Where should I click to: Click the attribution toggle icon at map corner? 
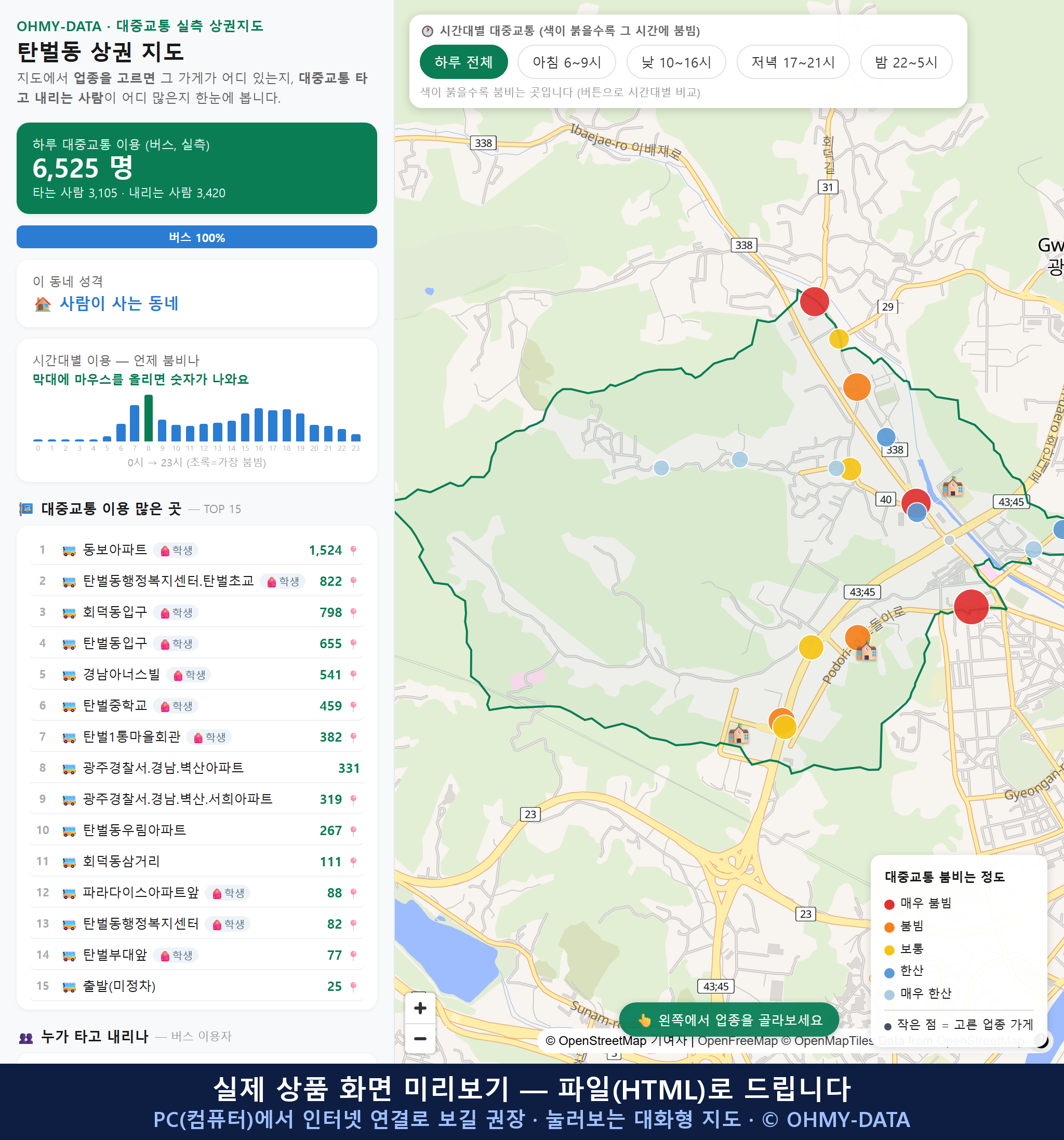click(x=1041, y=1040)
